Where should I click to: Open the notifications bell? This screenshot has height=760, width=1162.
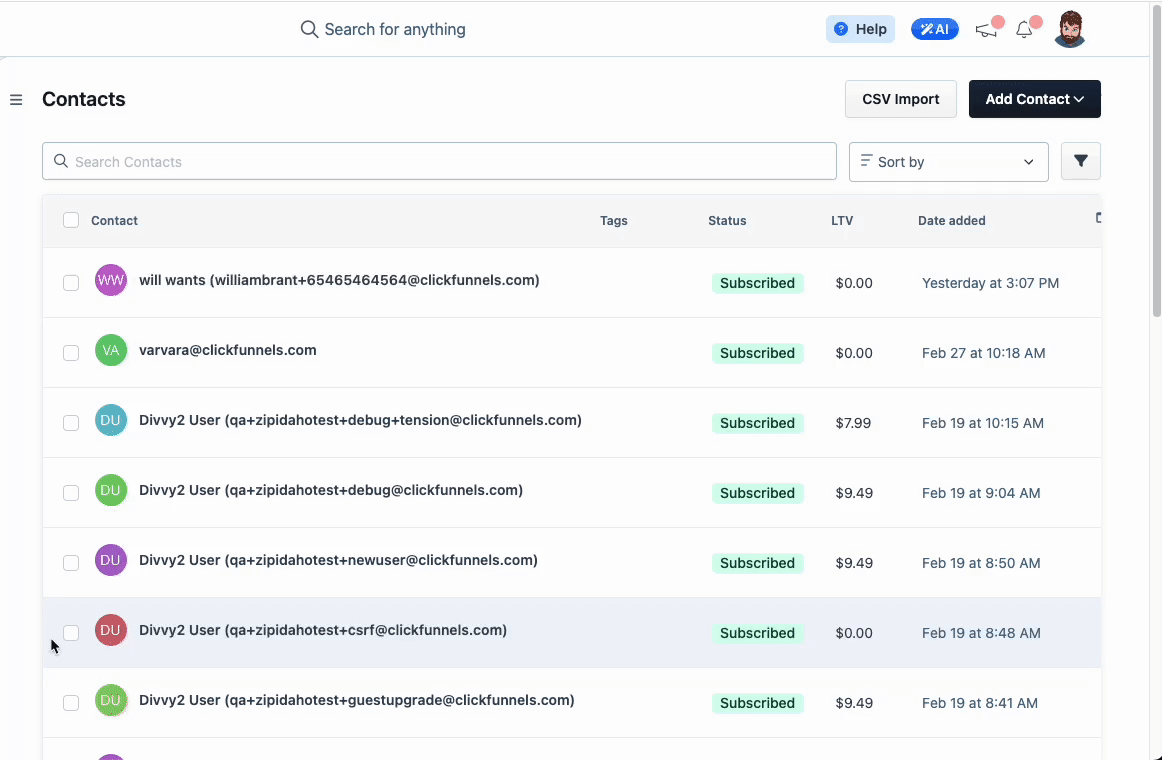coord(1024,30)
